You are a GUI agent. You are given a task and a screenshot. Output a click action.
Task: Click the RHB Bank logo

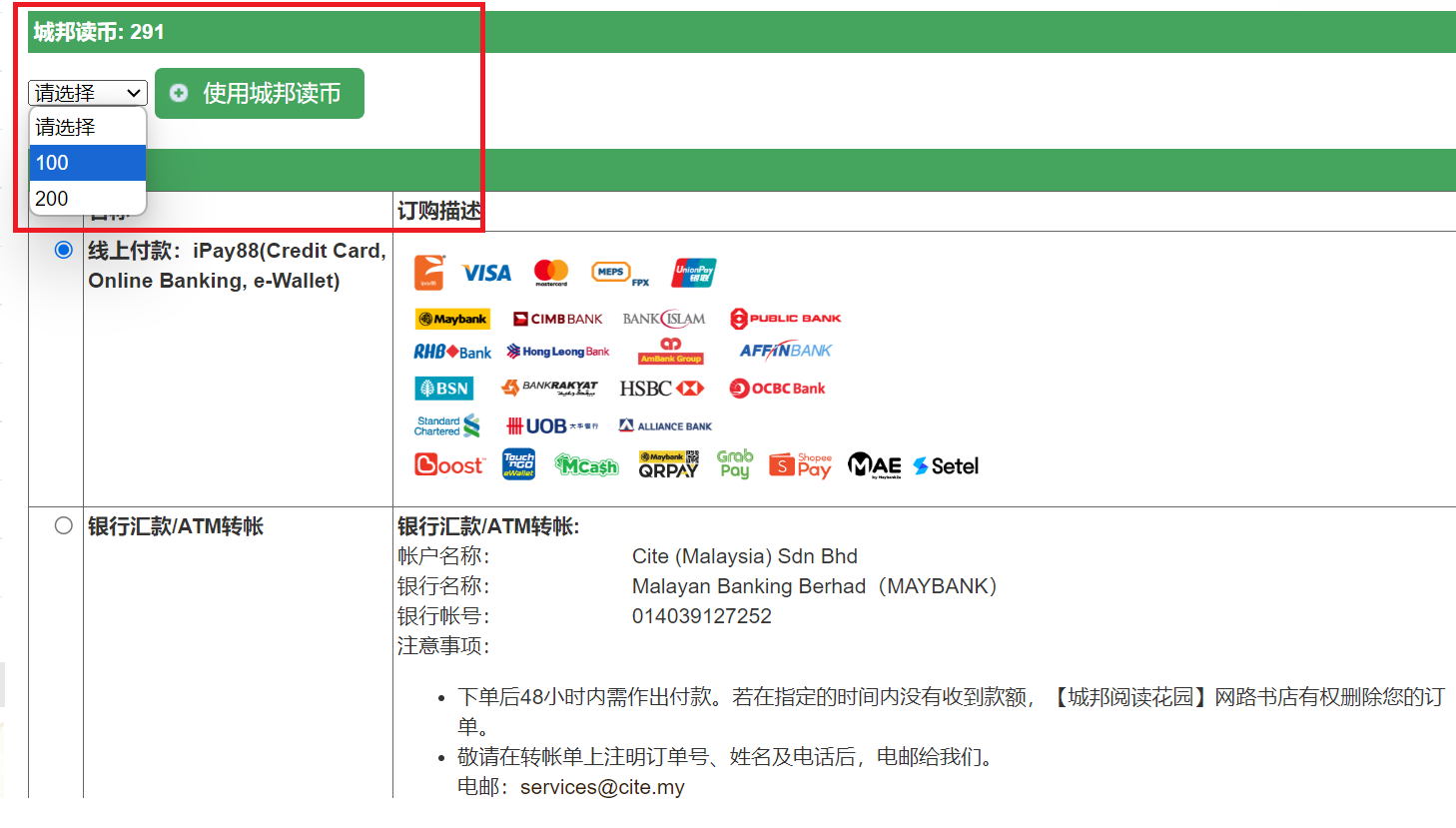click(452, 352)
